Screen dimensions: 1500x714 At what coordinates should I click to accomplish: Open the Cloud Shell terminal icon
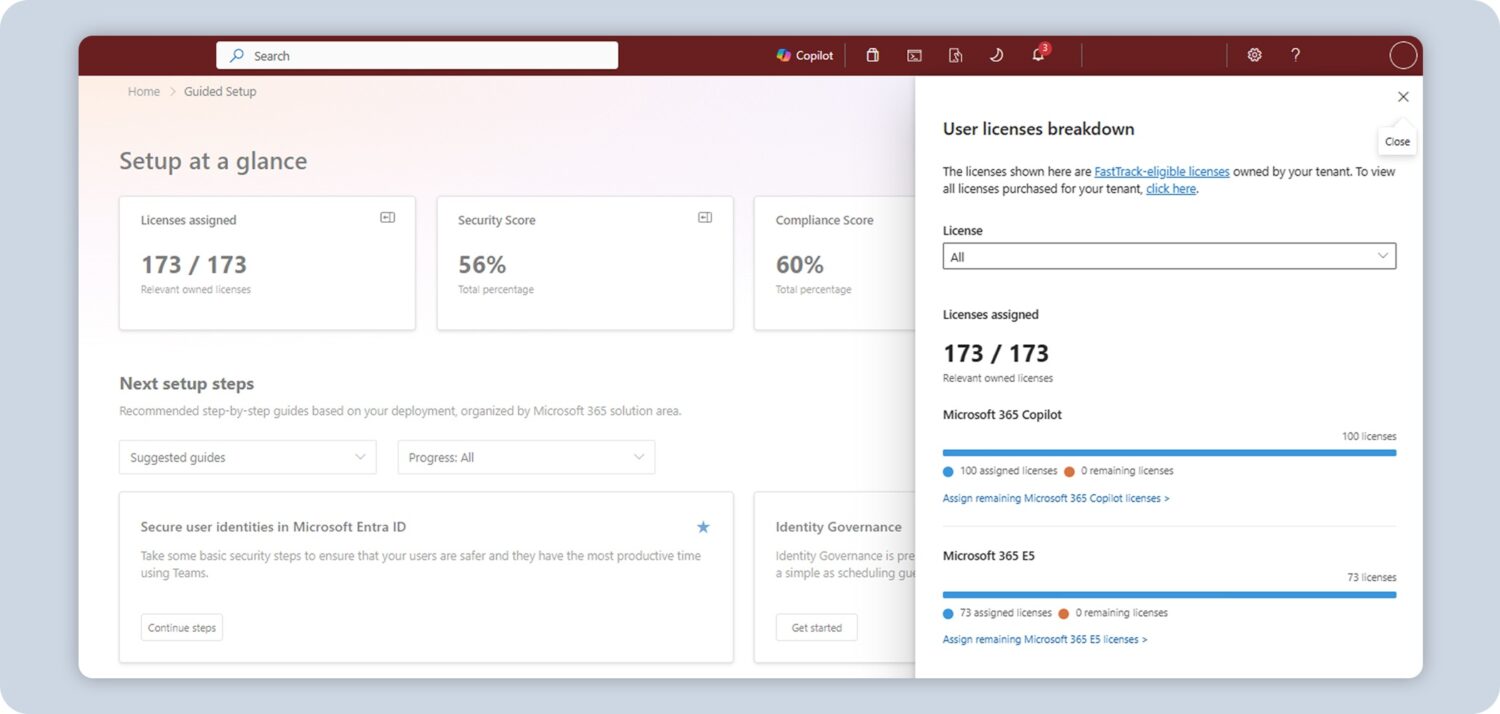(914, 56)
